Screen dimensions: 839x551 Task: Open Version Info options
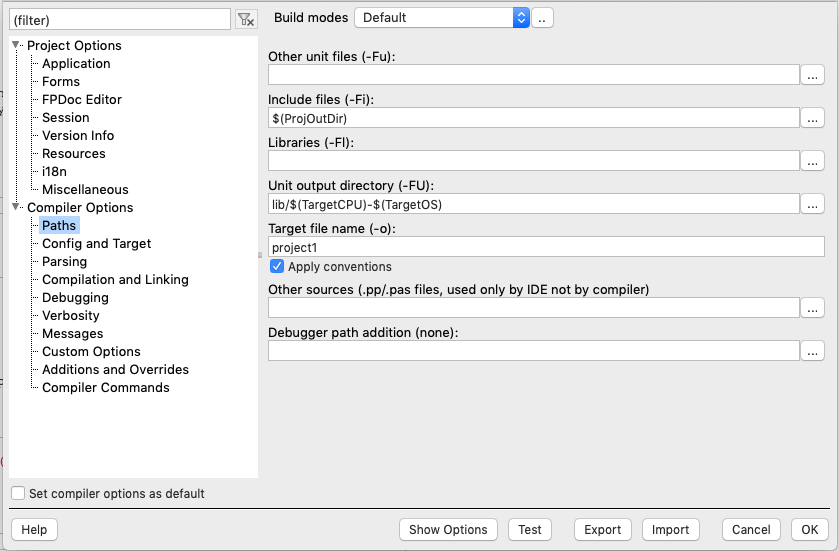pos(78,135)
